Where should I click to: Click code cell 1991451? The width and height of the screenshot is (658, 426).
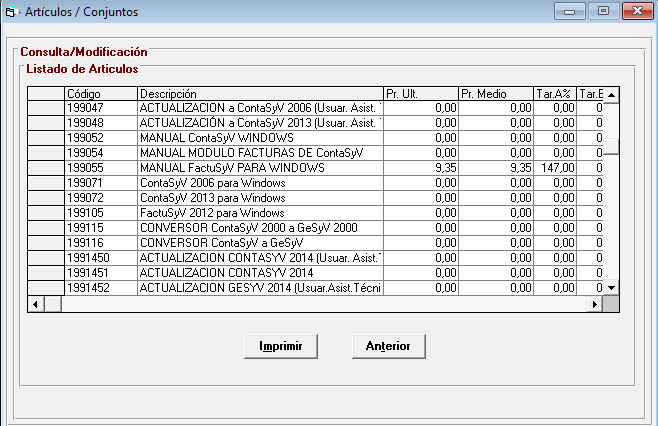[x=101, y=273]
